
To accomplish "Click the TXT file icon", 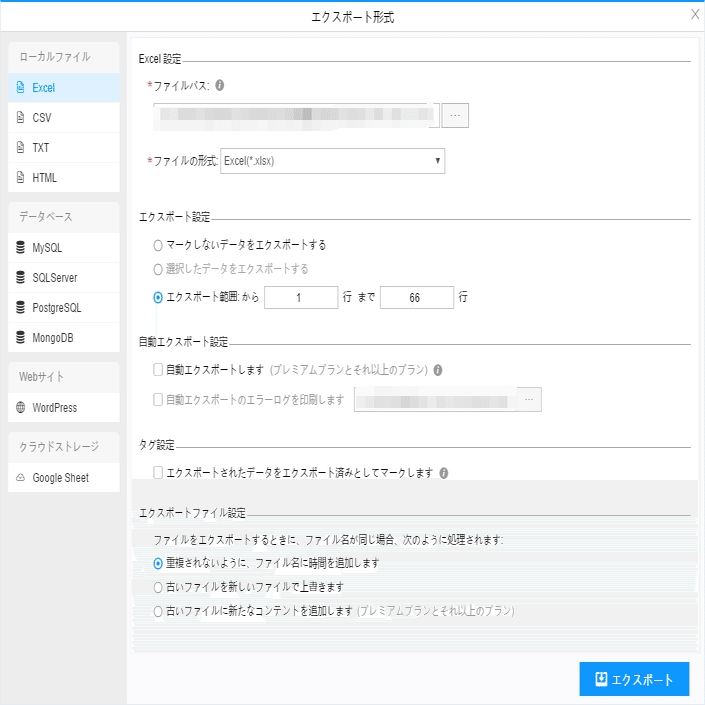I will pos(20,147).
